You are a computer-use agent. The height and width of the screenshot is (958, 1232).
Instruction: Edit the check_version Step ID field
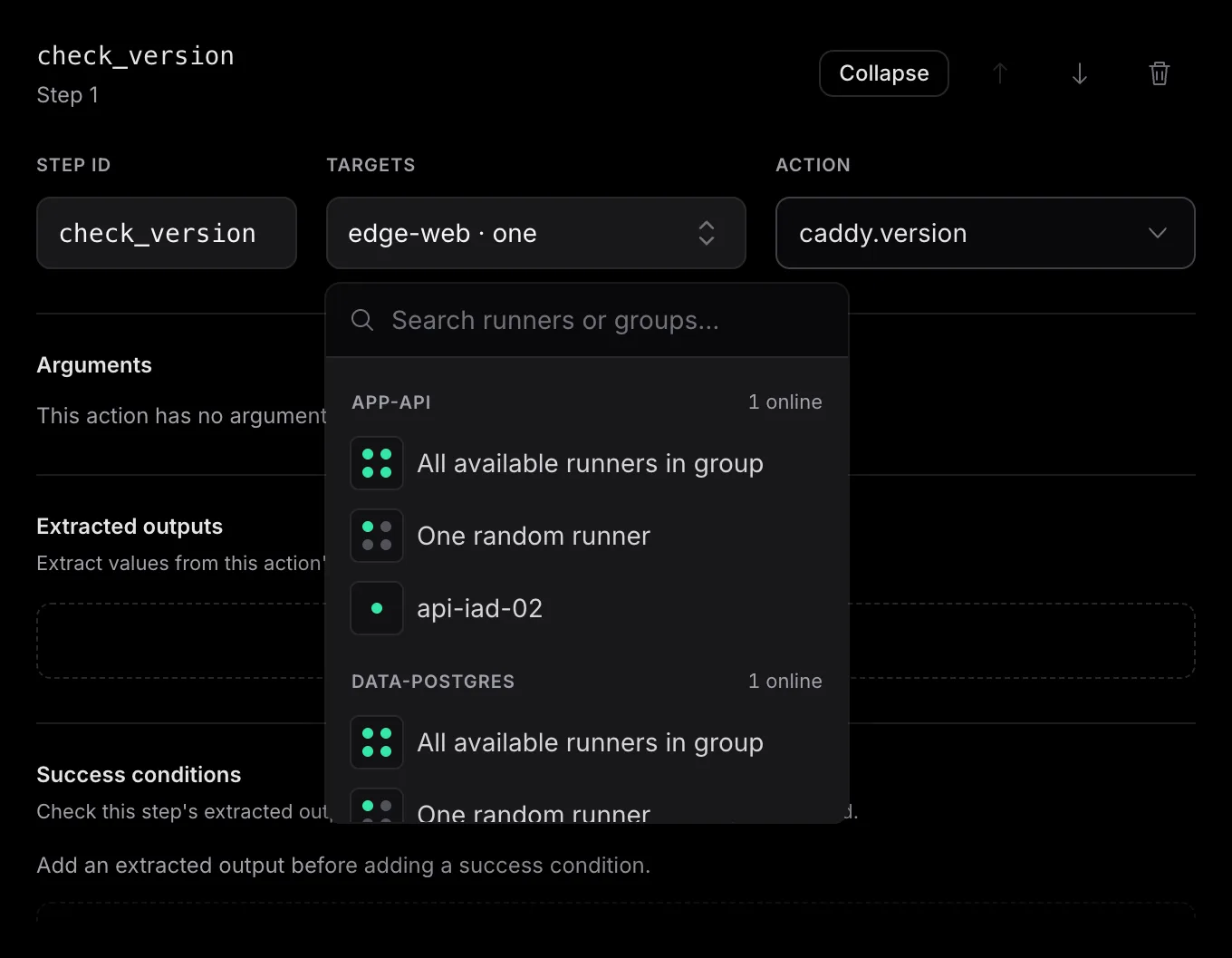(x=167, y=233)
